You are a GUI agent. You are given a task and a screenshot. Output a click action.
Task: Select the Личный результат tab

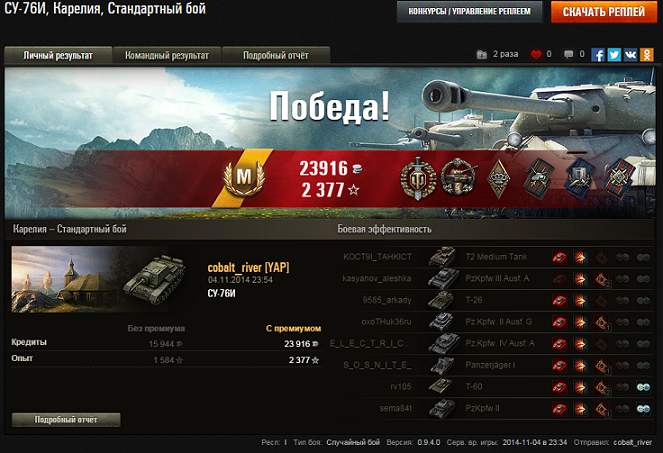pyautogui.click(x=58, y=55)
